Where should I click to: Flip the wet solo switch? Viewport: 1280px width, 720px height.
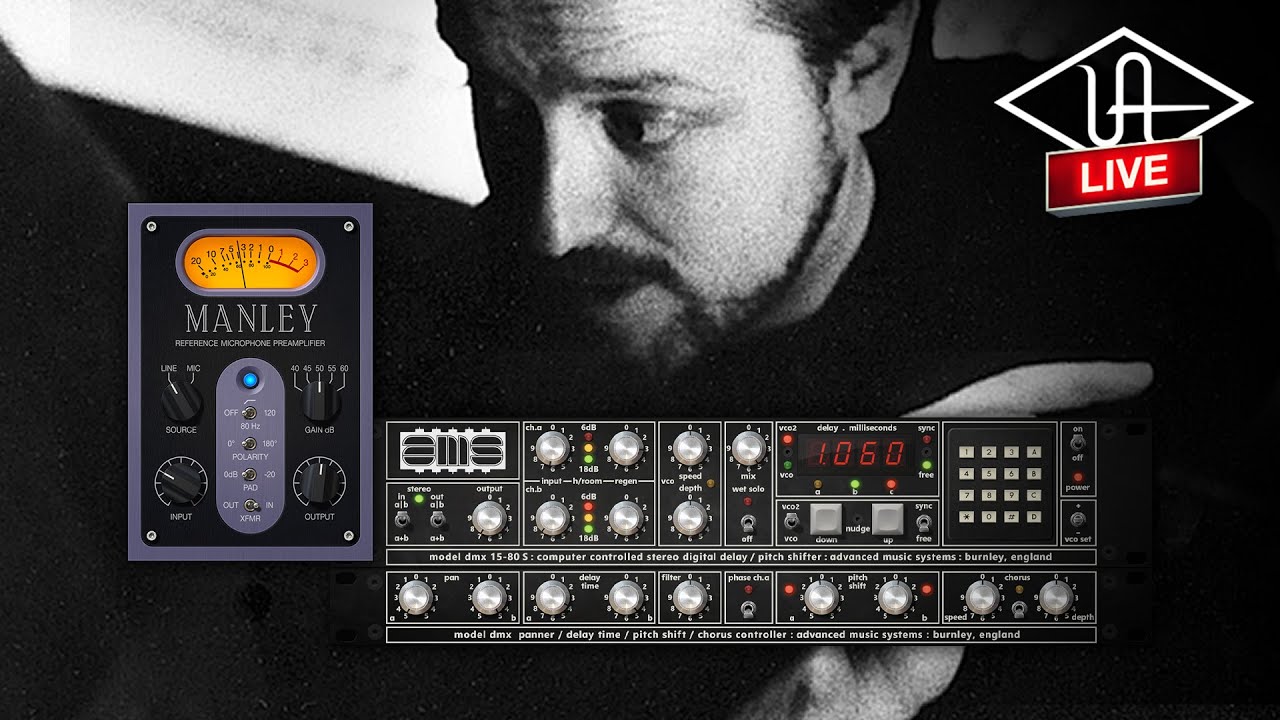(748, 521)
